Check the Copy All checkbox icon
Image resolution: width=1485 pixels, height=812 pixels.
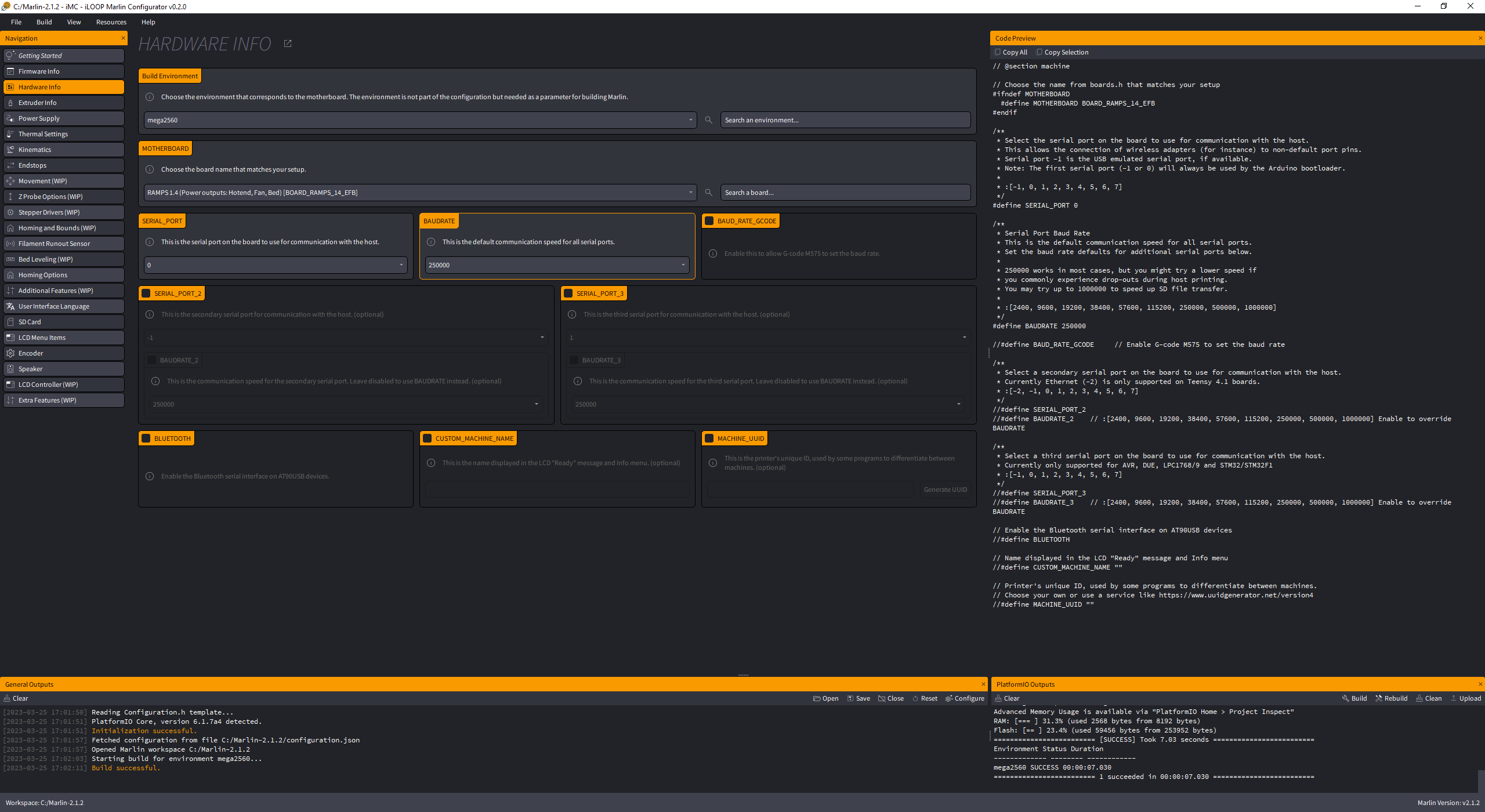998,52
